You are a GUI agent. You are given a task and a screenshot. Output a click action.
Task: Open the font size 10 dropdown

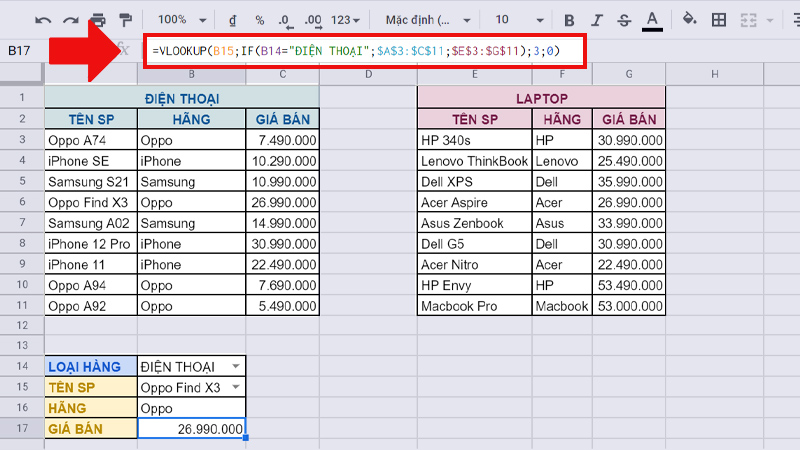click(x=515, y=19)
